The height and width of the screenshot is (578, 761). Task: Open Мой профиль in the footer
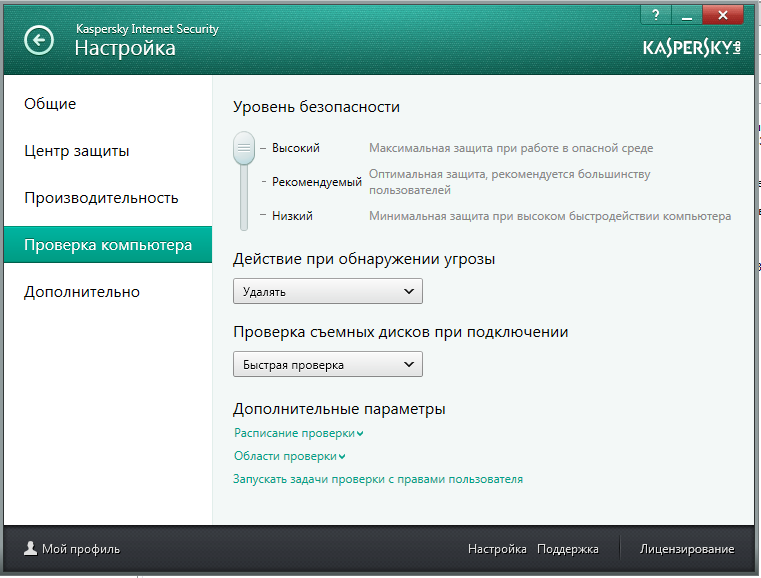click(x=81, y=549)
